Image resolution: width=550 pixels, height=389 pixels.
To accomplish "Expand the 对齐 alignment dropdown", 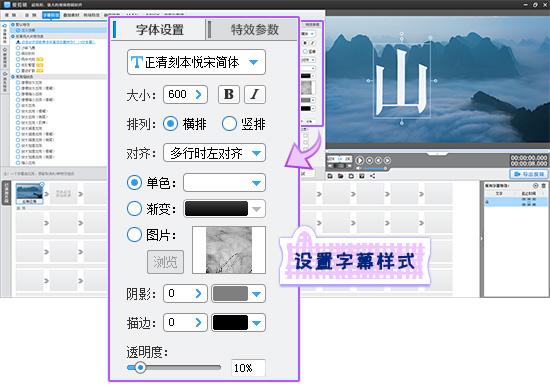I will pos(214,153).
